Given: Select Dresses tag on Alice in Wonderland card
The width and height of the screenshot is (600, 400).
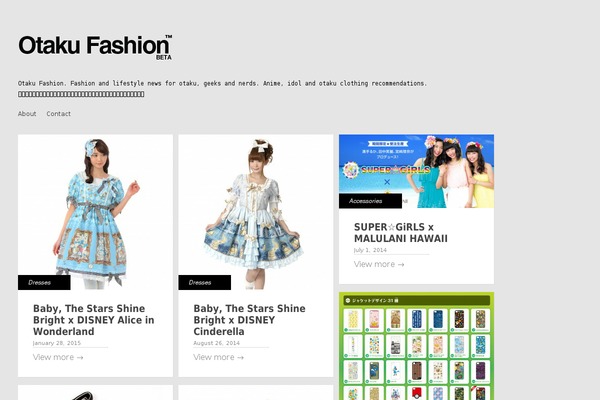Looking at the screenshot, I should (x=44, y=282).
